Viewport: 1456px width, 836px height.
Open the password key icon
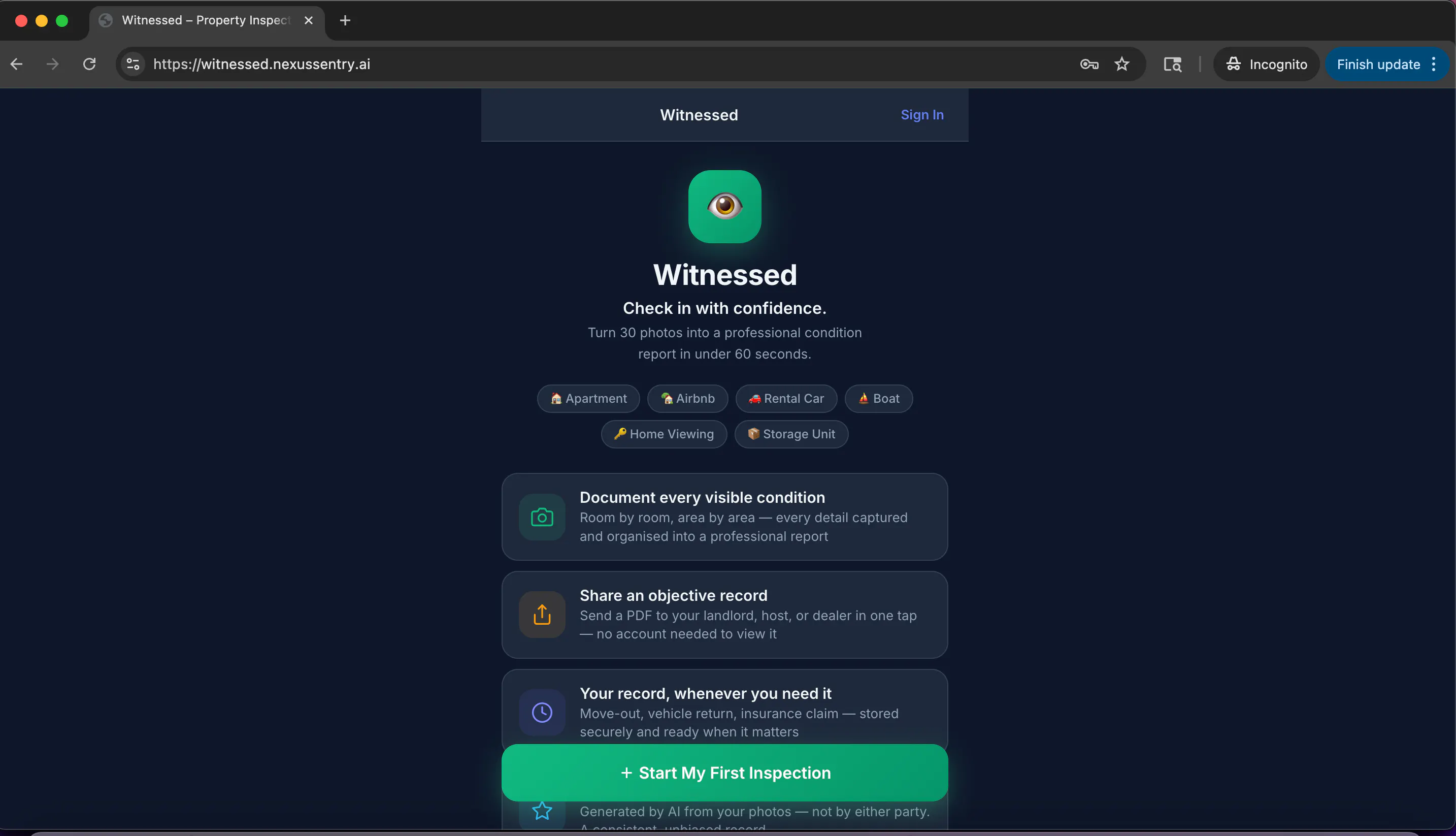1088,63
